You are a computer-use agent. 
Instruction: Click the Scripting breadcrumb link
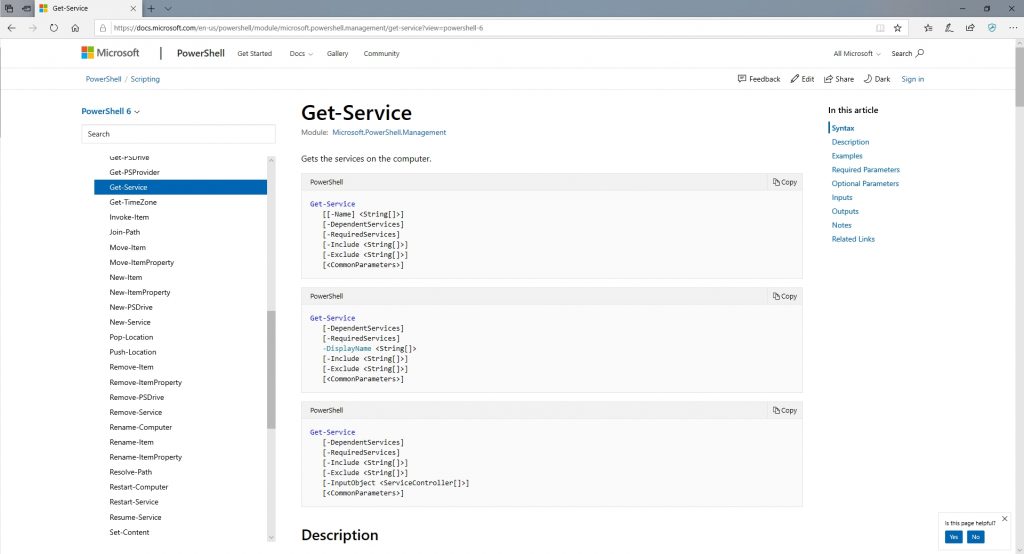tap(145, 79)
